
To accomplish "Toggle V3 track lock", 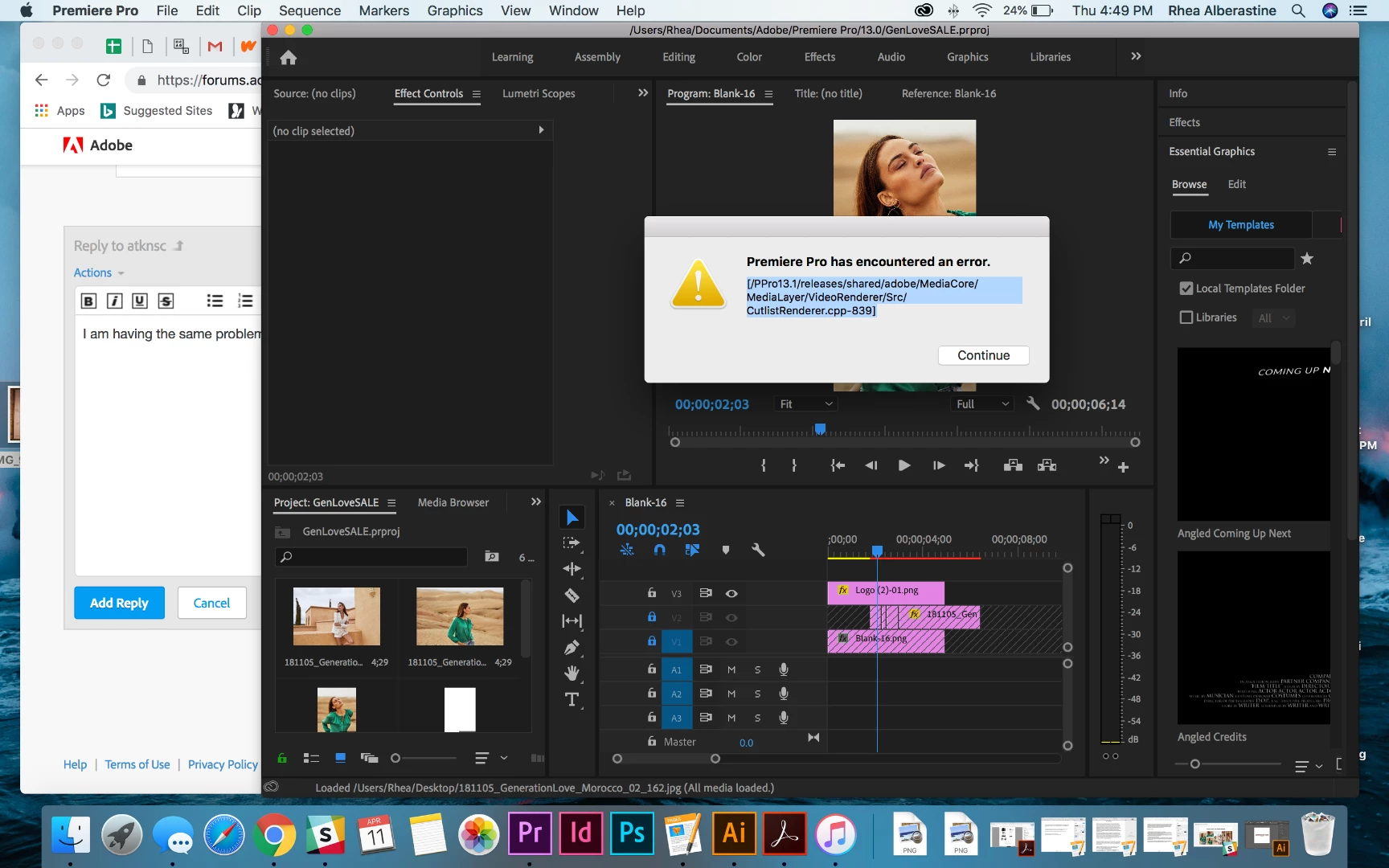I will (x=652, y=592).
